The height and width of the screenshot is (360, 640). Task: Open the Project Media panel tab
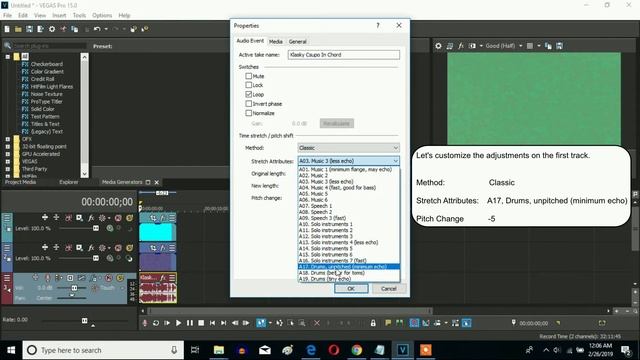pyautogui.click(x=21, y=182)
